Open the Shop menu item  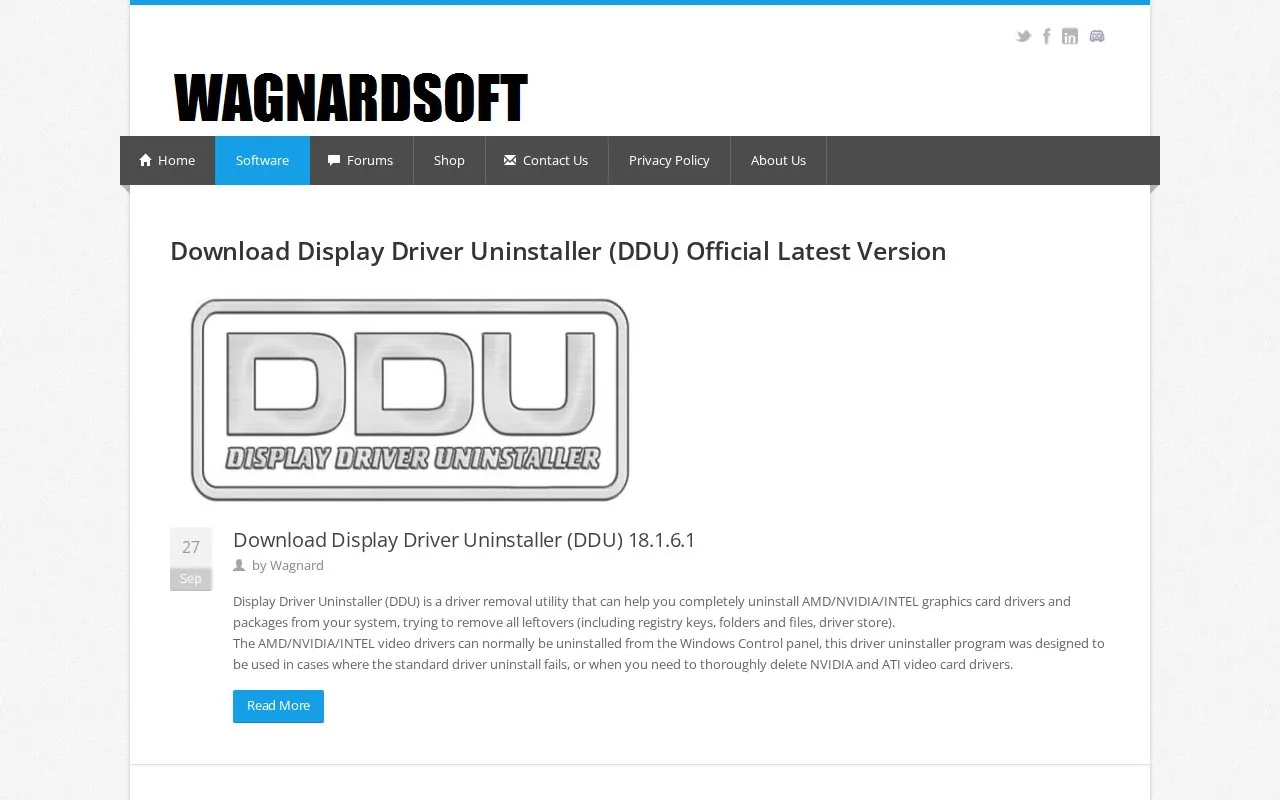click(x=449, y=160)
